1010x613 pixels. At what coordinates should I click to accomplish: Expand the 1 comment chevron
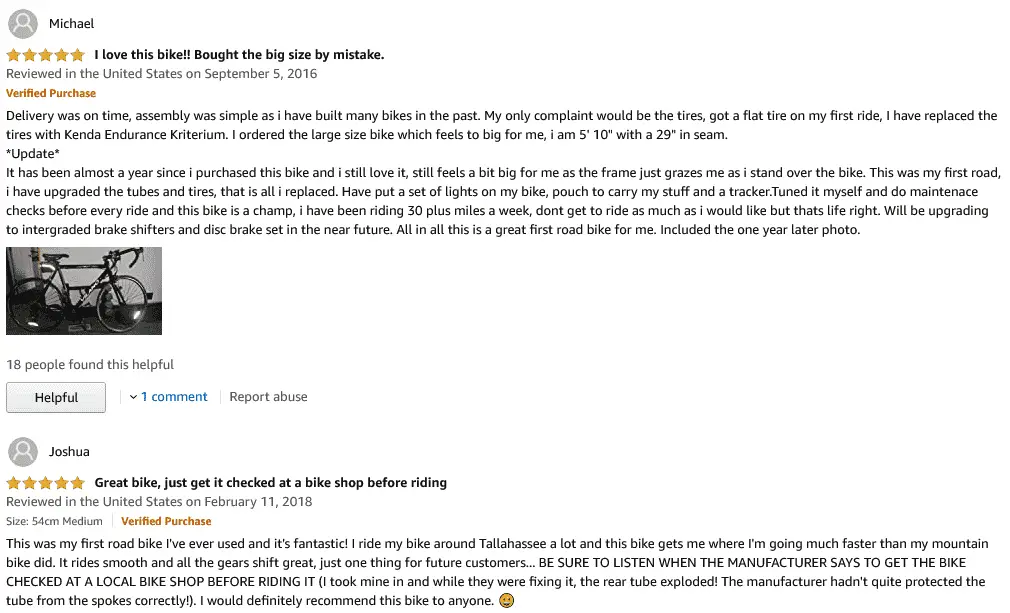[x=133, y=397]
